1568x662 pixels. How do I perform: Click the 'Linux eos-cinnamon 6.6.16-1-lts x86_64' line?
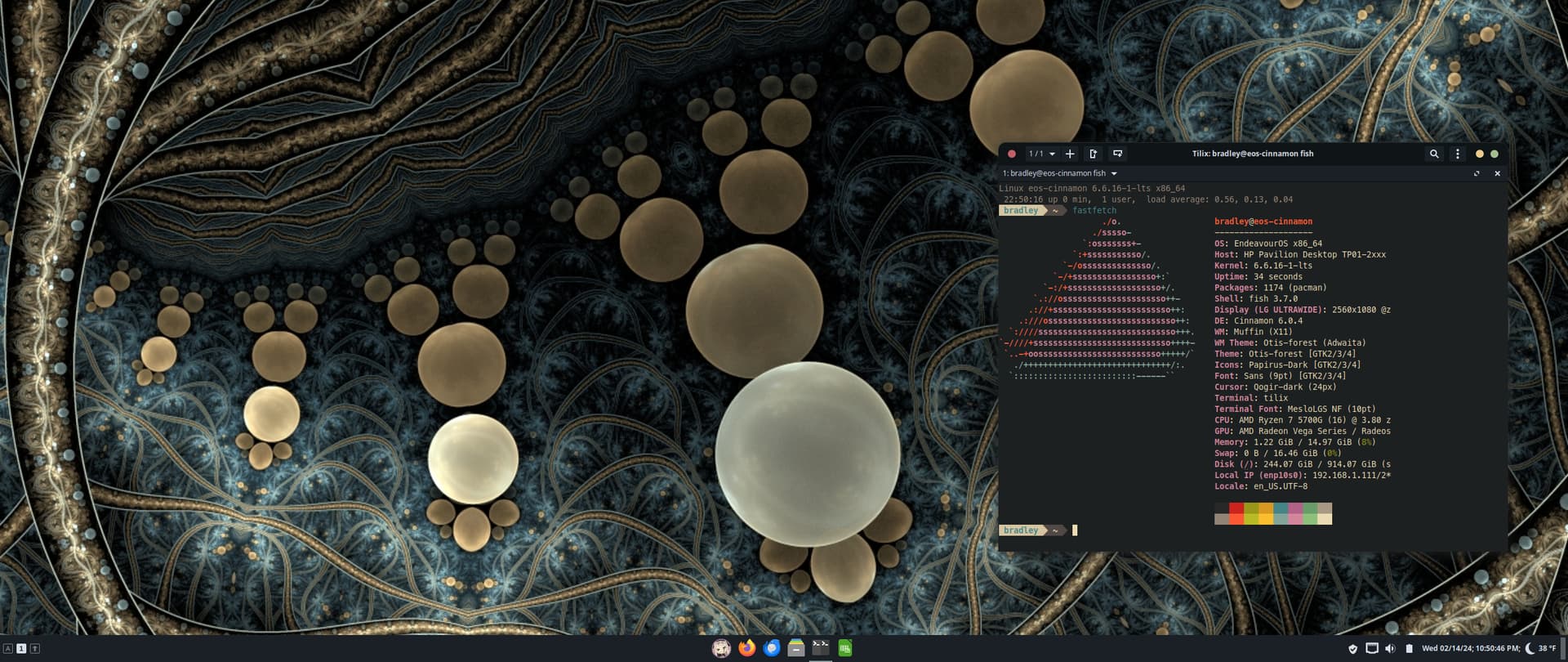(1092, 189)
